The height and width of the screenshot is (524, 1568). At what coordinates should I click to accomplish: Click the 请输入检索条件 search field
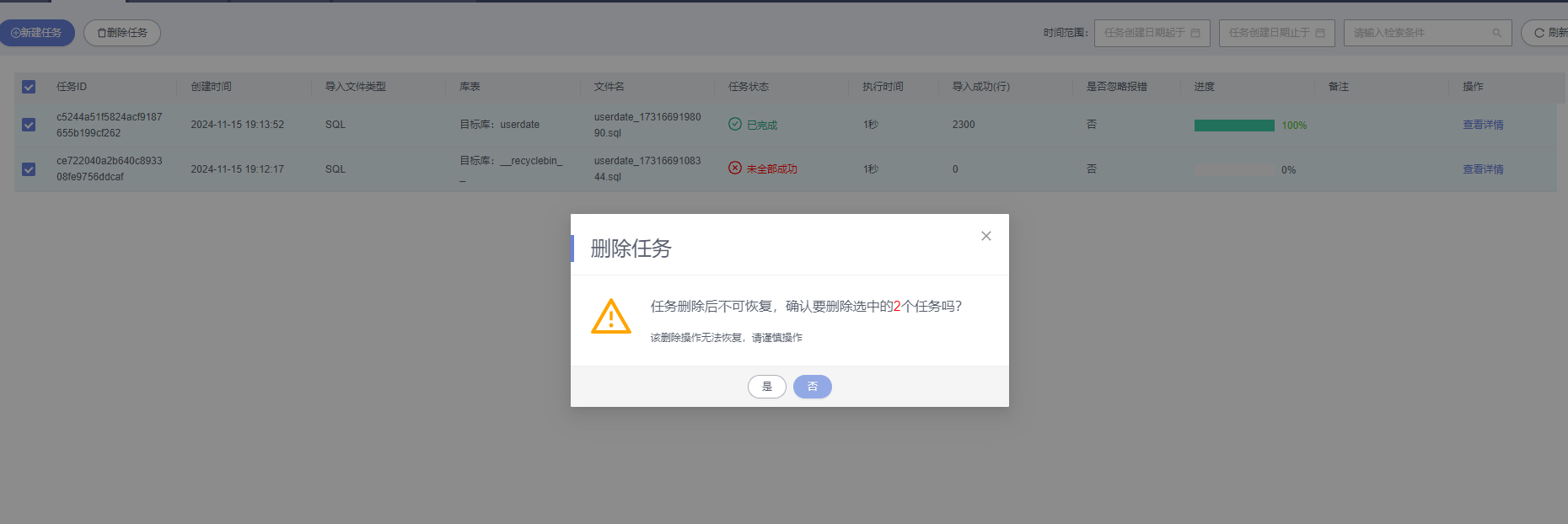1427,33
